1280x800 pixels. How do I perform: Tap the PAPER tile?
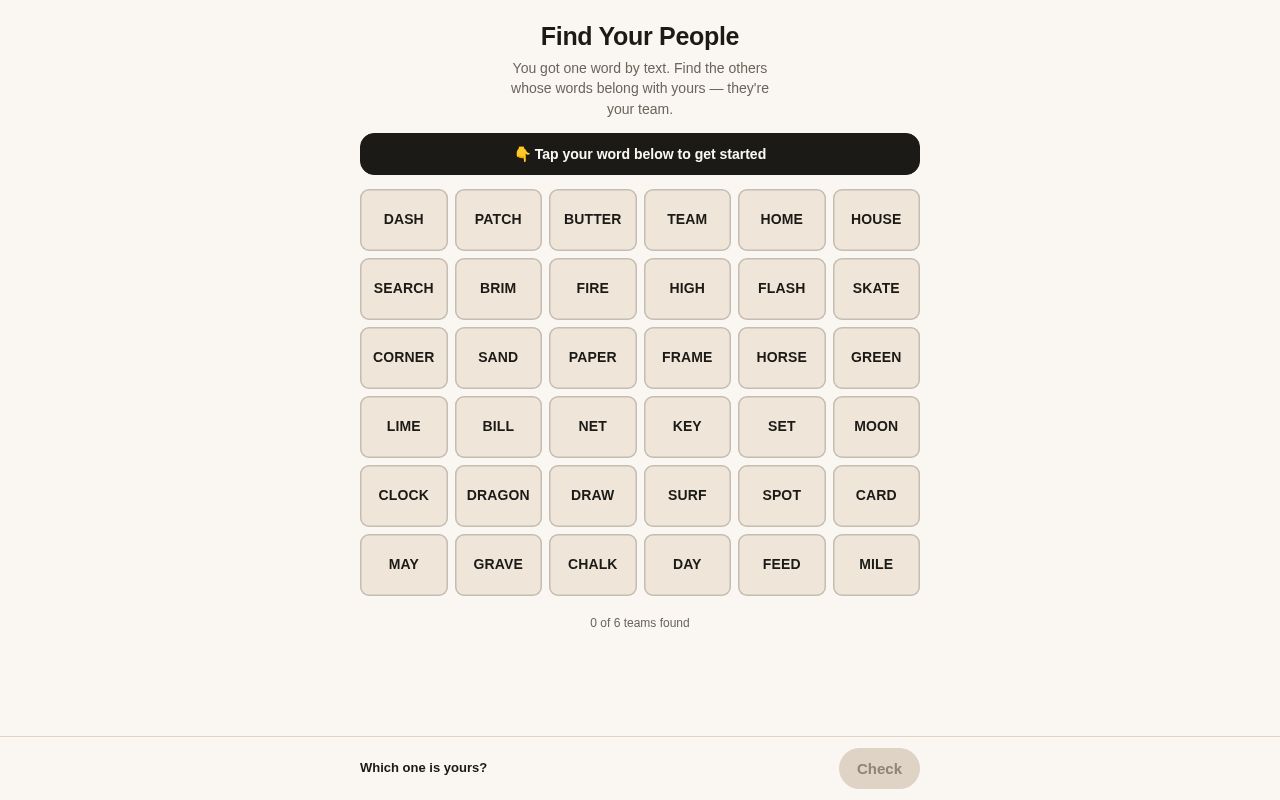(593, 358)
